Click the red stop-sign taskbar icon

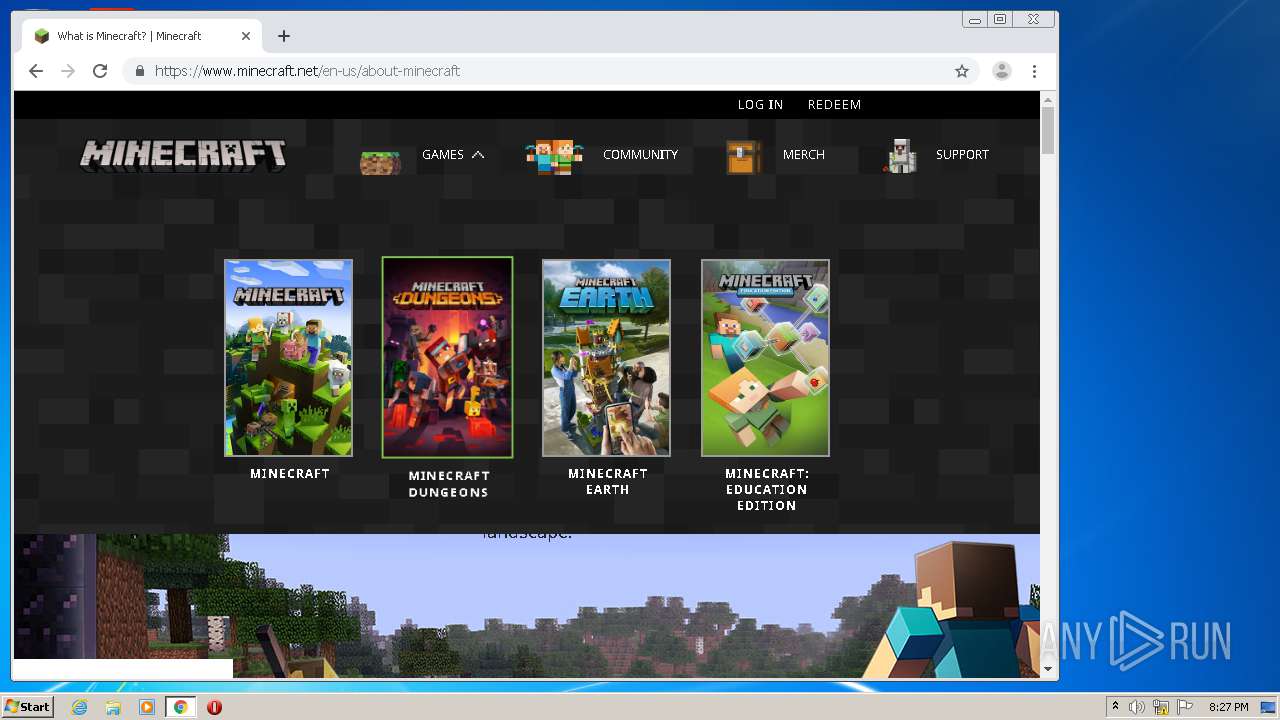click(x=214, y=707)
